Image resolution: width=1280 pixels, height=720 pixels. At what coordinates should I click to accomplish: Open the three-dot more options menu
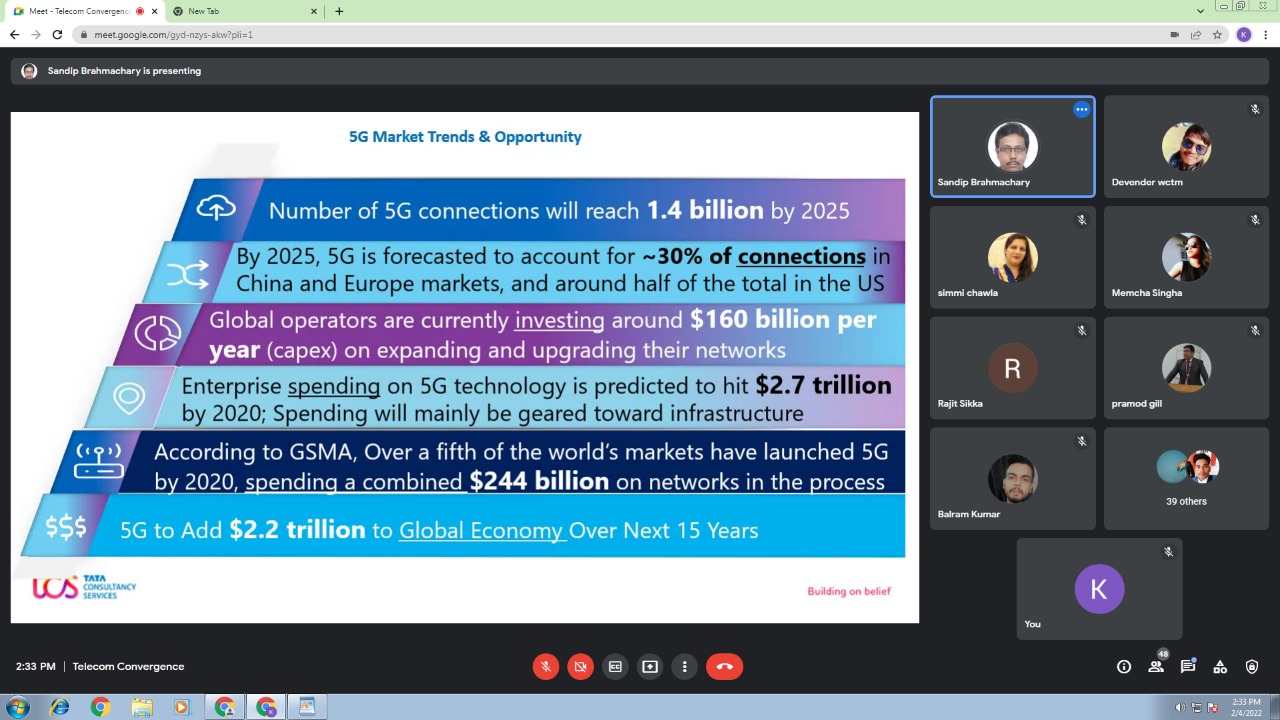click(684, 667)
